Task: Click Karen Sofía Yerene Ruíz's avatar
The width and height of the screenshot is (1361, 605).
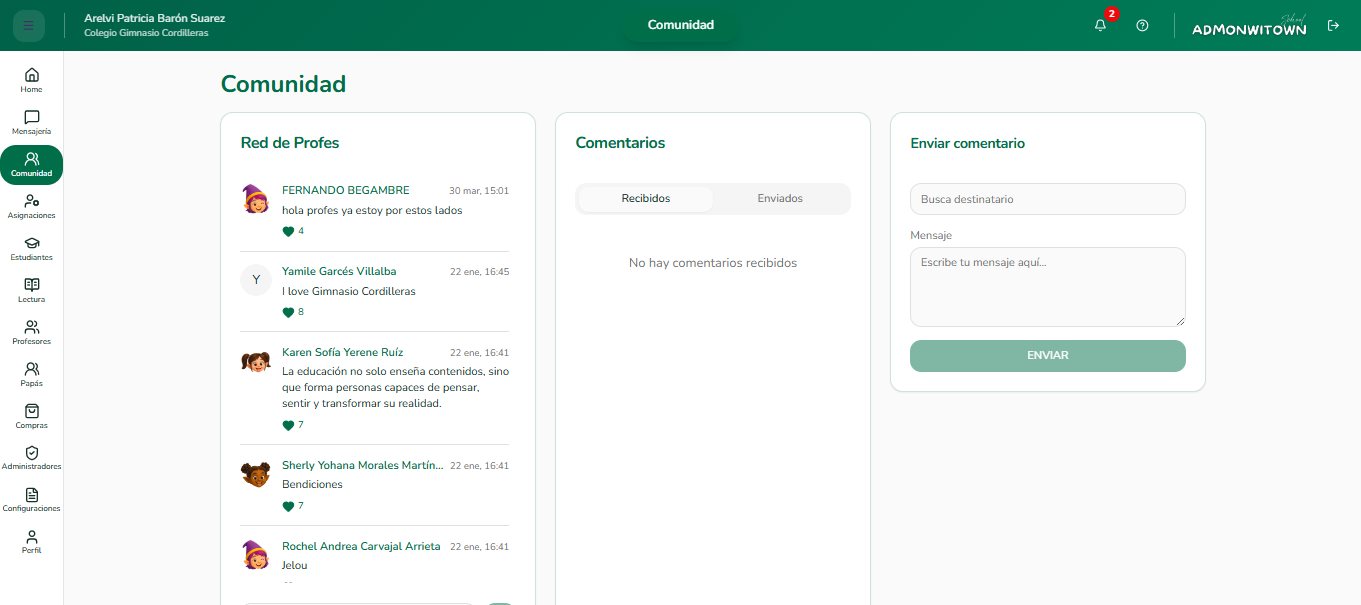Action: tap(256, 361)
